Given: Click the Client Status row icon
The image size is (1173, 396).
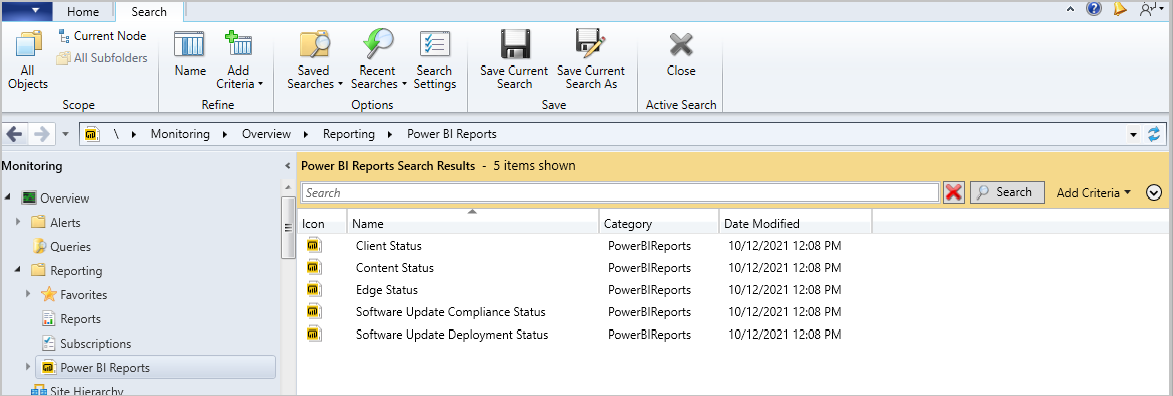Looking at the screenshot, I should point(314,245).
